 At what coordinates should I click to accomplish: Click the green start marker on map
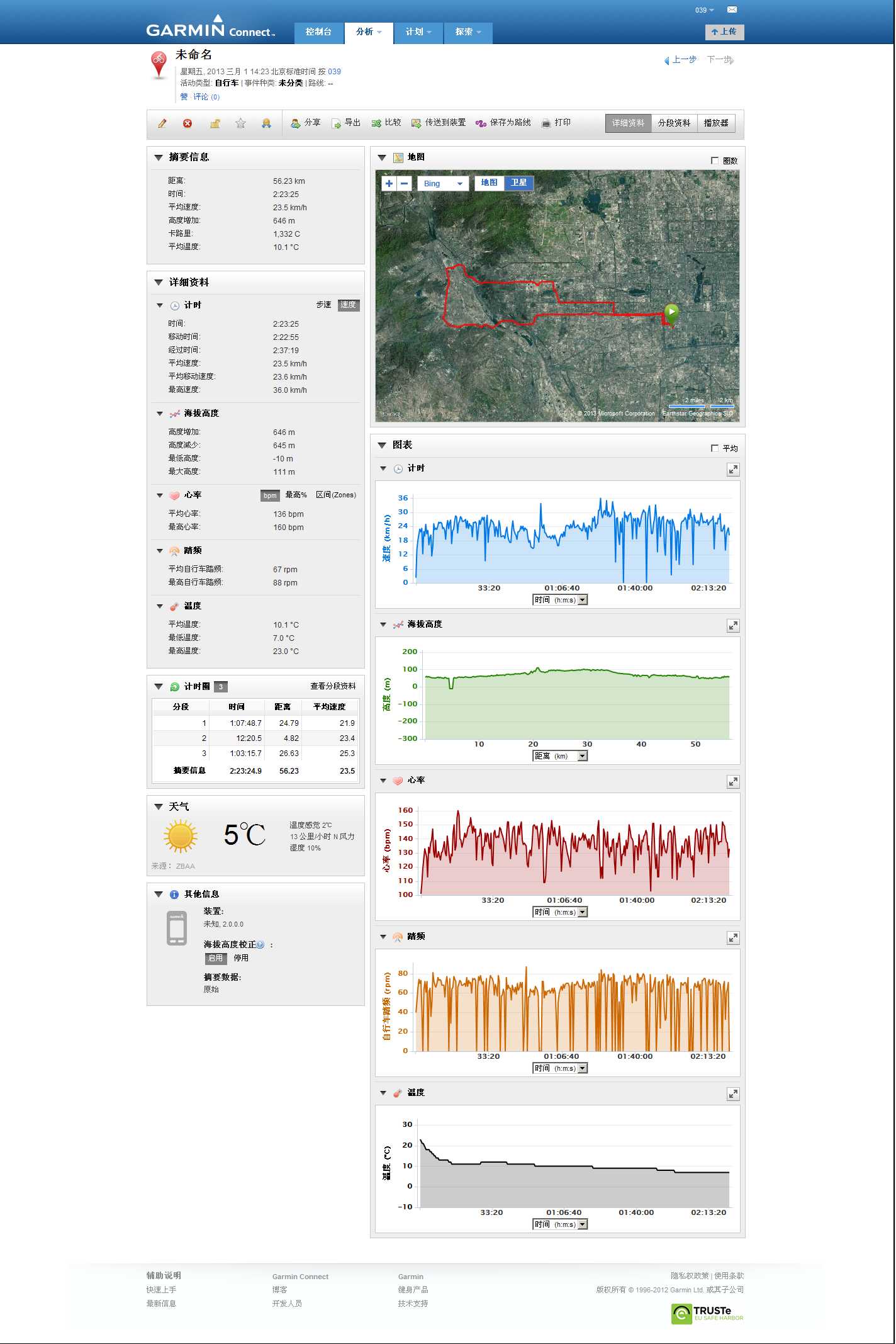(x=671, y=314)
